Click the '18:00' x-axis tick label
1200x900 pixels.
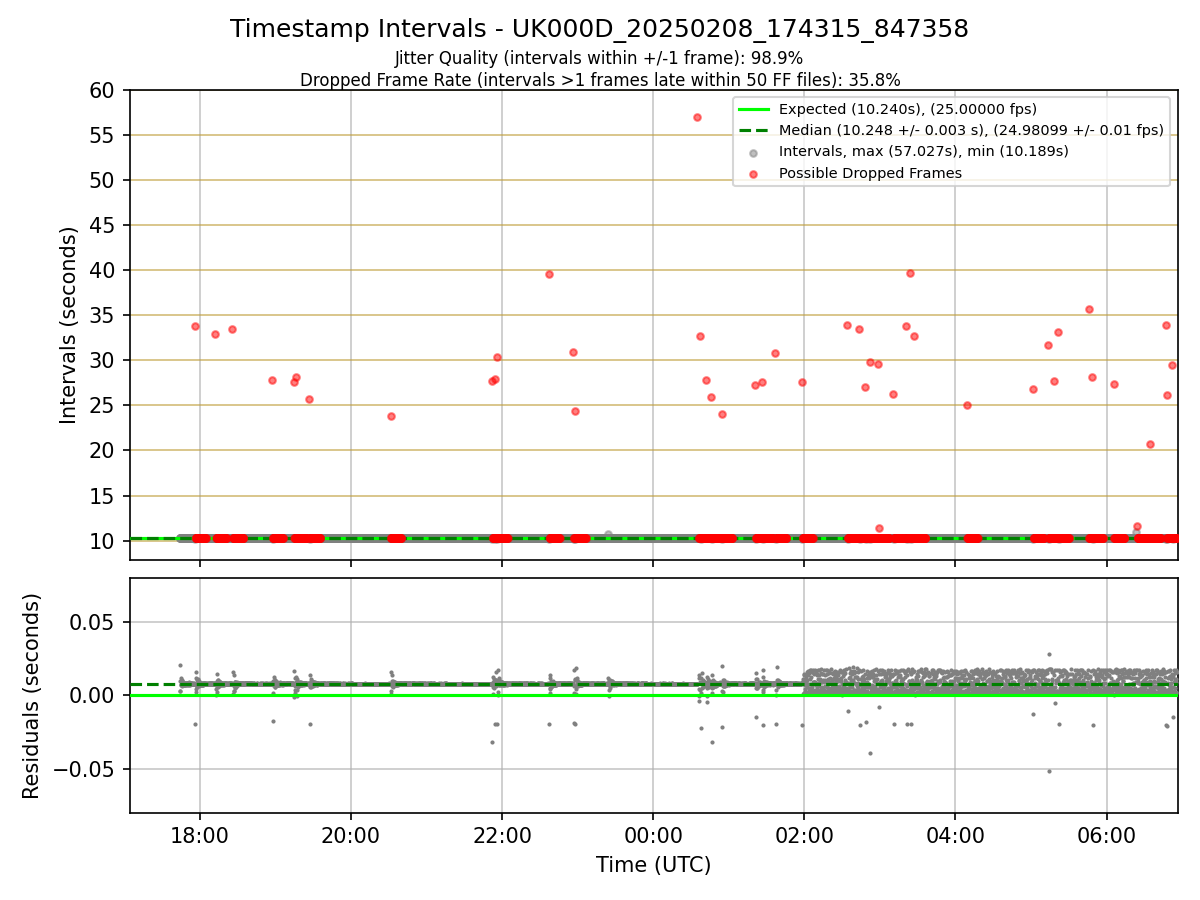coord(199,836)
